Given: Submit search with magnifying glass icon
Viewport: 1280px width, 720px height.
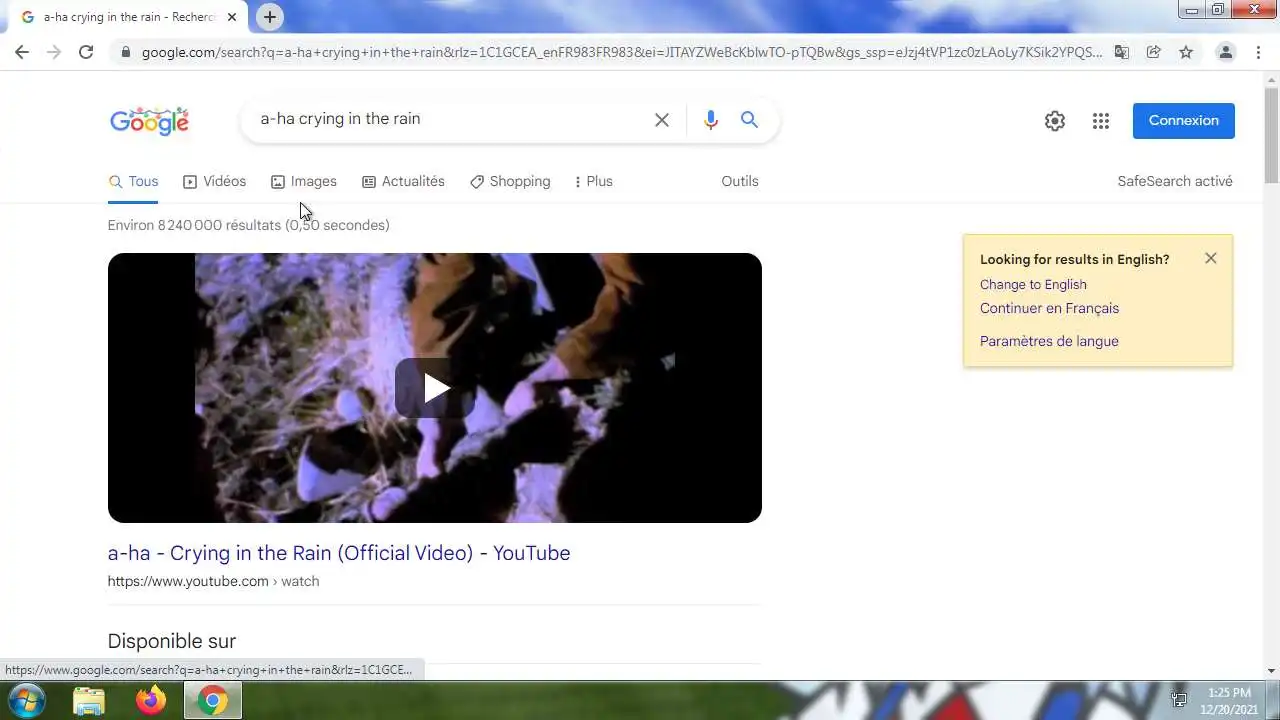Looking at the screenshot, I should coord(749,120).
